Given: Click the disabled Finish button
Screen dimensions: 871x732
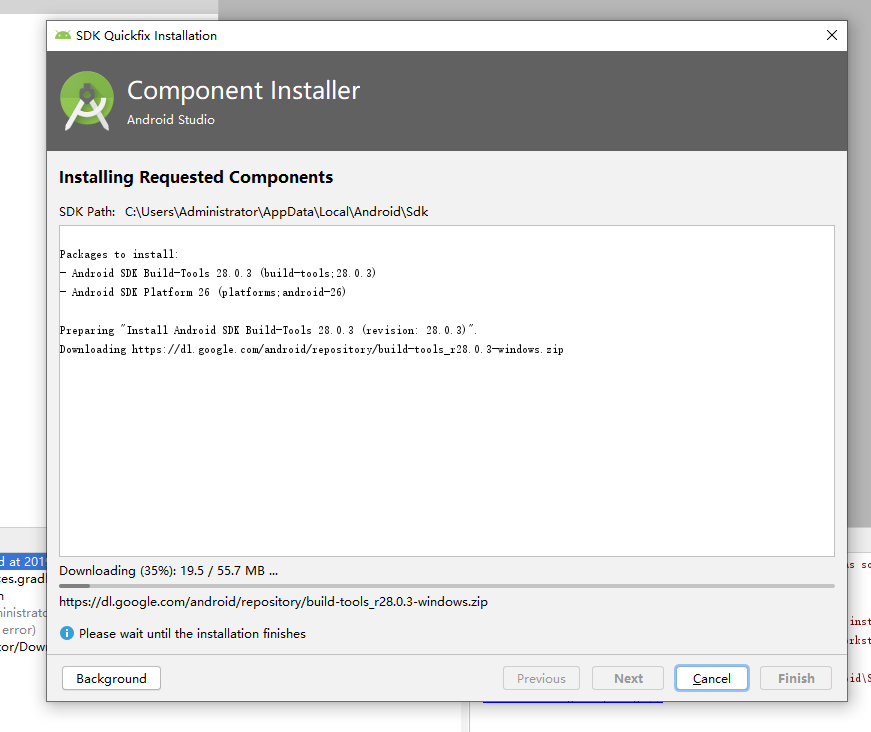Looking at the screenshot, I should coord(795,678).
